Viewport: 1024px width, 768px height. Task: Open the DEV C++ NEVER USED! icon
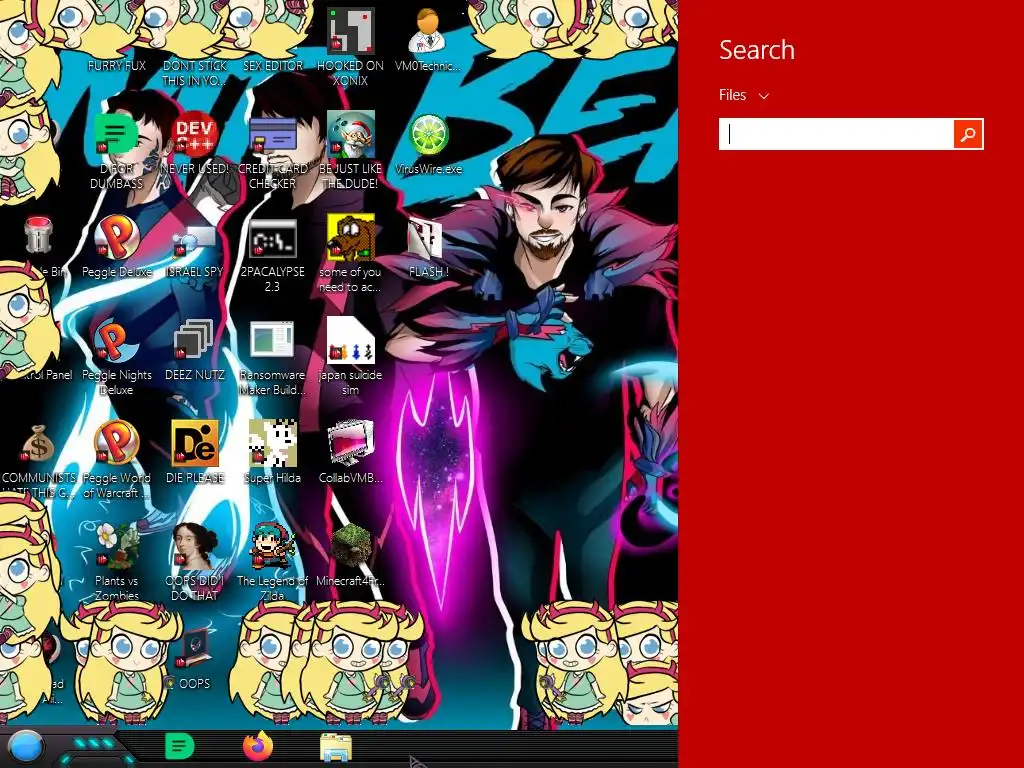195,134
